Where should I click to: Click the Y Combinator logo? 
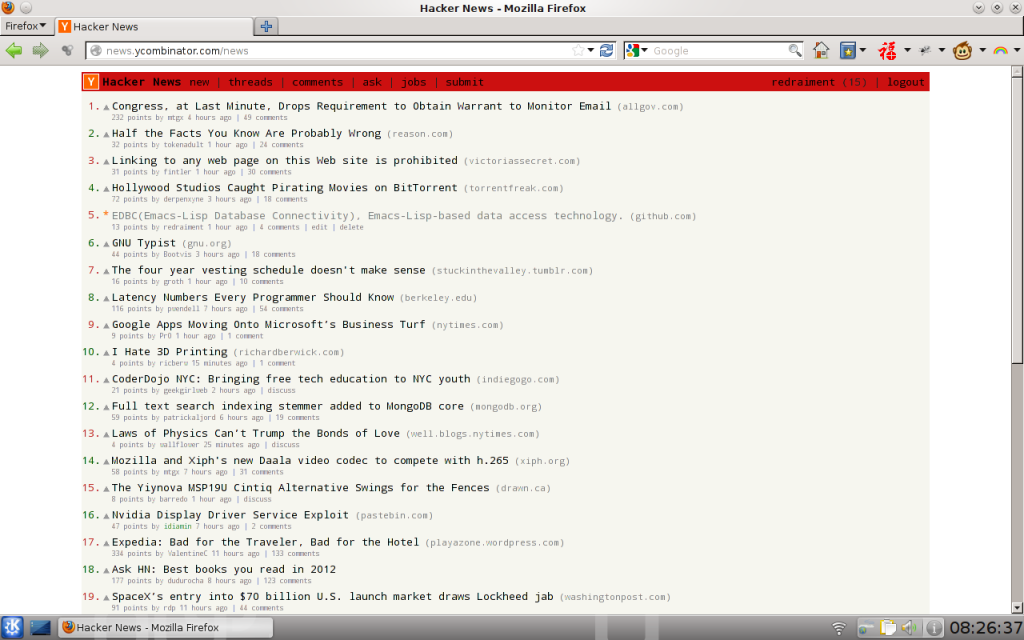point(90,81)
